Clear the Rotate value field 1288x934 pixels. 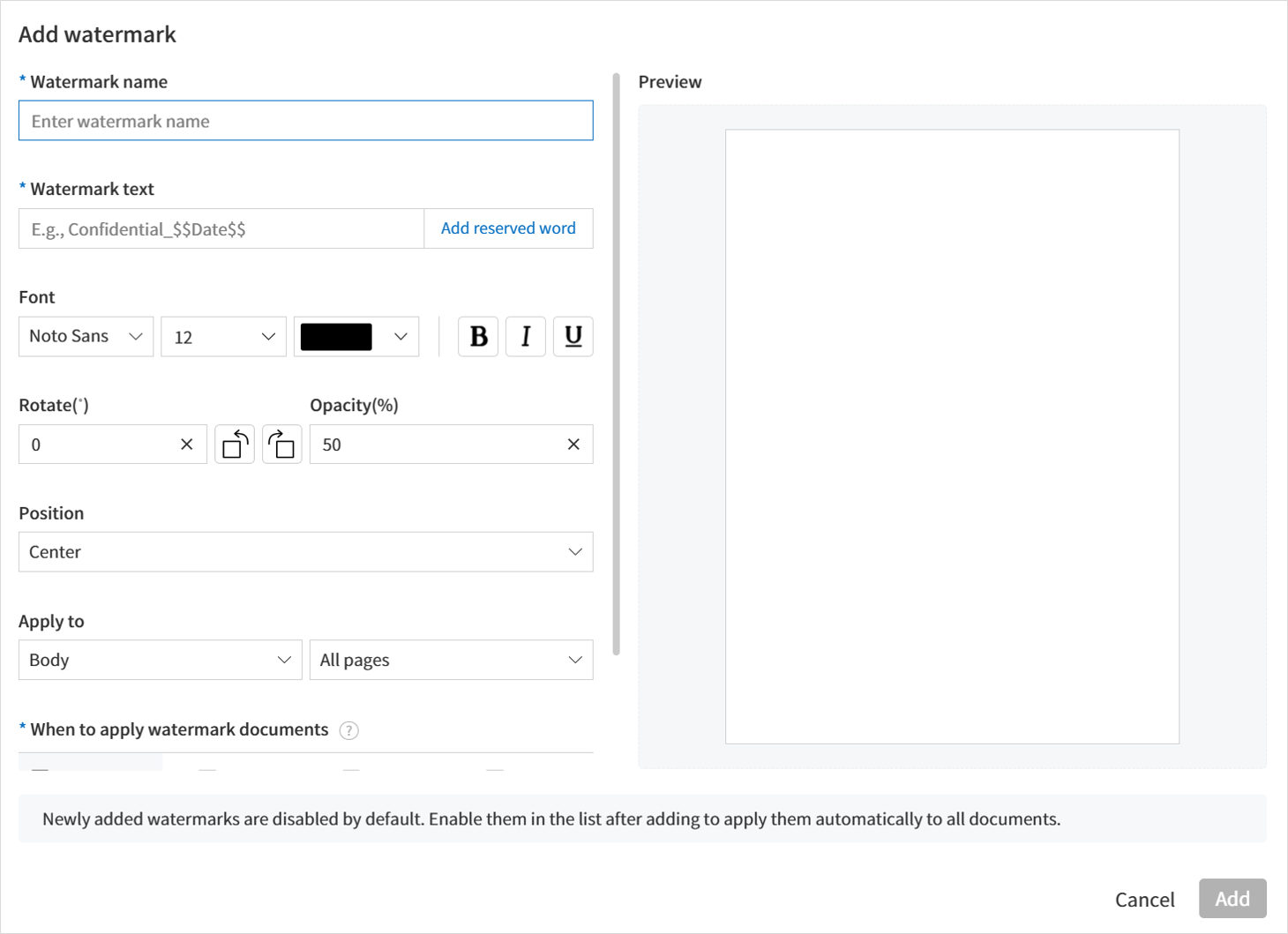coord(186,445)
